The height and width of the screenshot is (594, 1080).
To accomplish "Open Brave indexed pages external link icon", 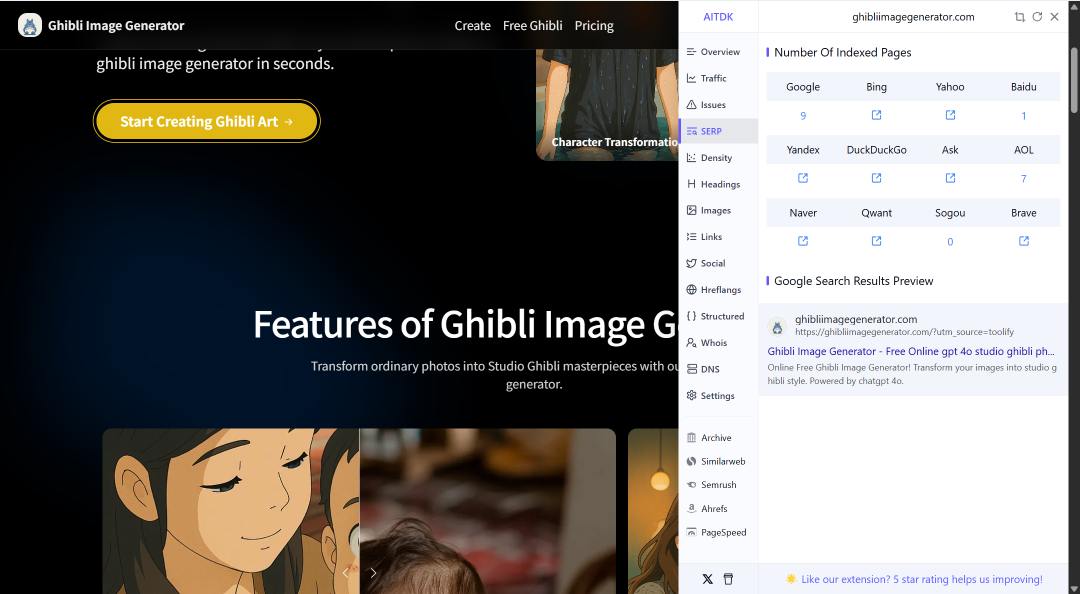I will pyautogui.click(x=1024, y=241).
